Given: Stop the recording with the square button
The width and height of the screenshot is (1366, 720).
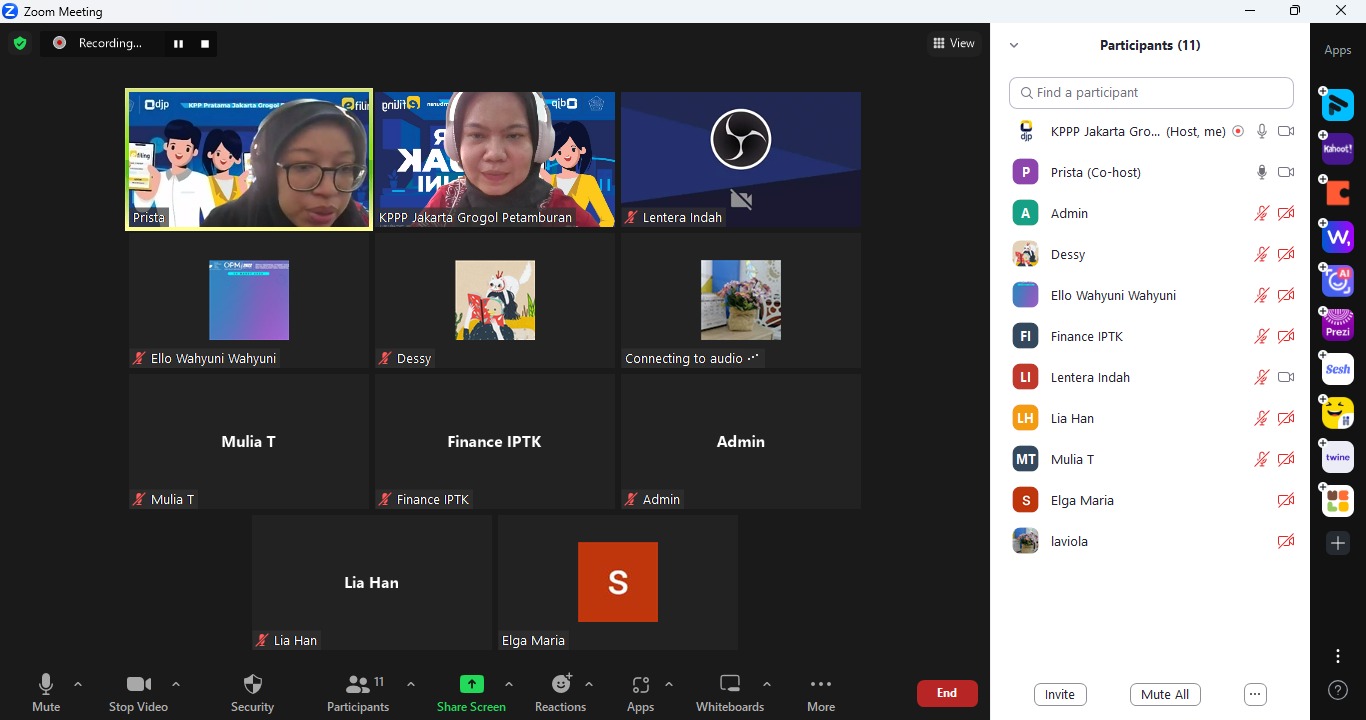Looking at the screenshot, I should click(x=205, y=44).
